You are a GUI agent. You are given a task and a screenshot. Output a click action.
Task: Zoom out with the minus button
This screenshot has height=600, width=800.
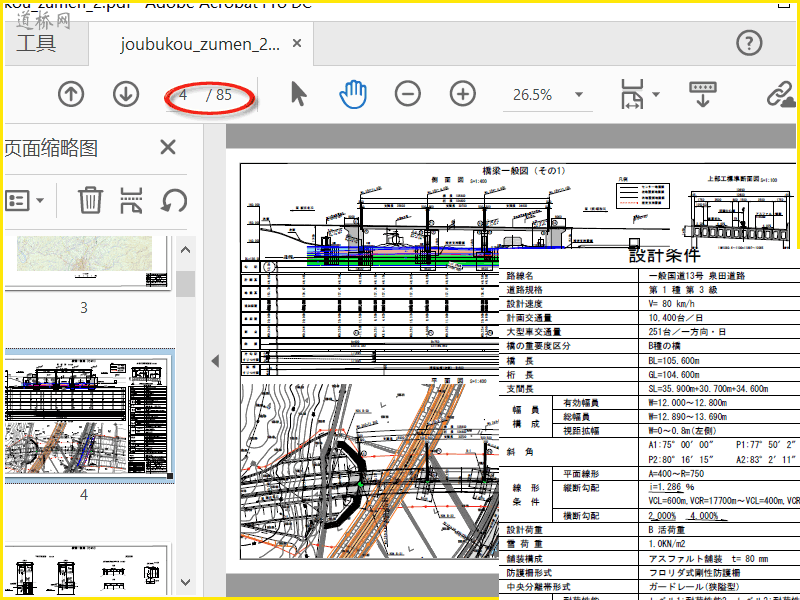(408, 94)
